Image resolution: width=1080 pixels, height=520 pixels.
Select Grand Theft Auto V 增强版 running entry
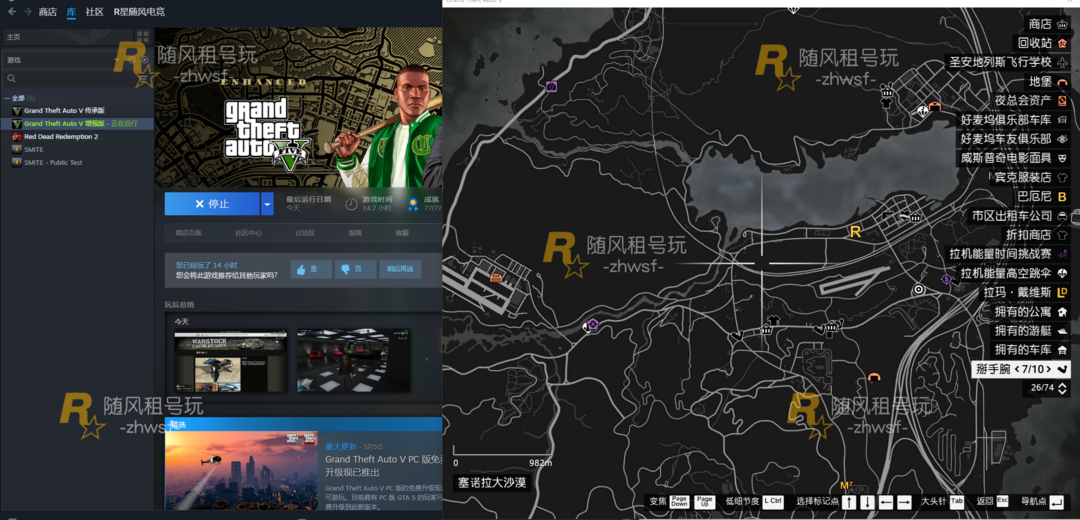(77, 123)
